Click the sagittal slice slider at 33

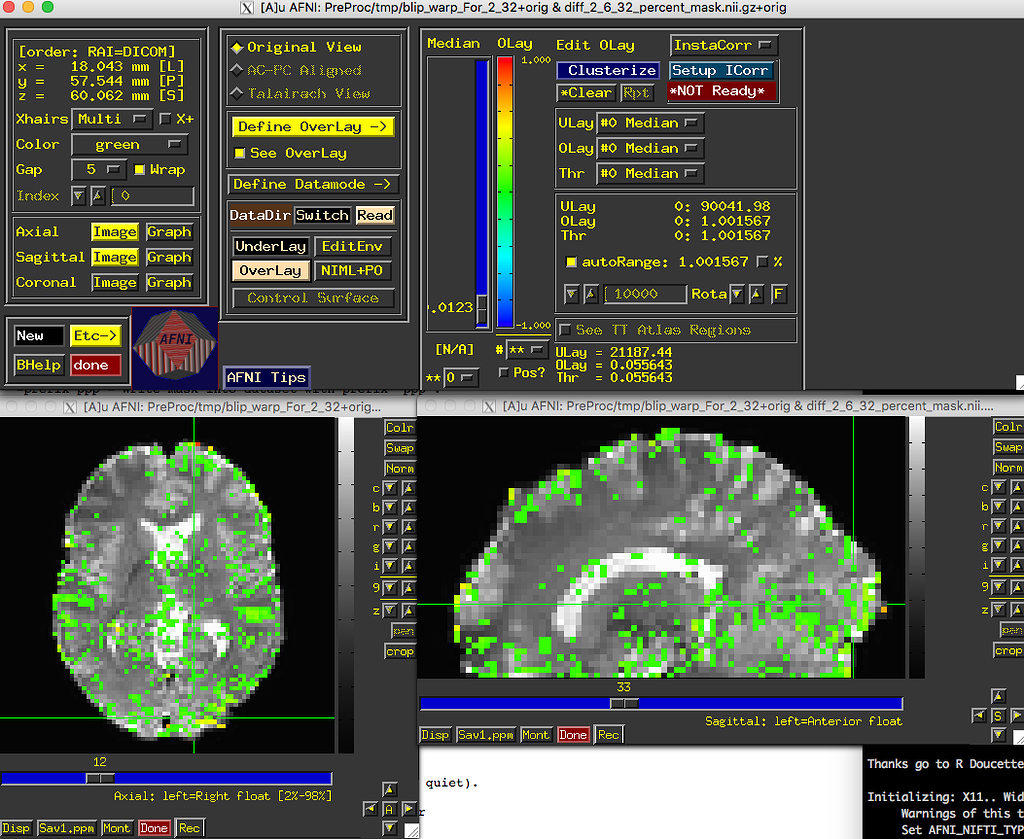[624, 703]
